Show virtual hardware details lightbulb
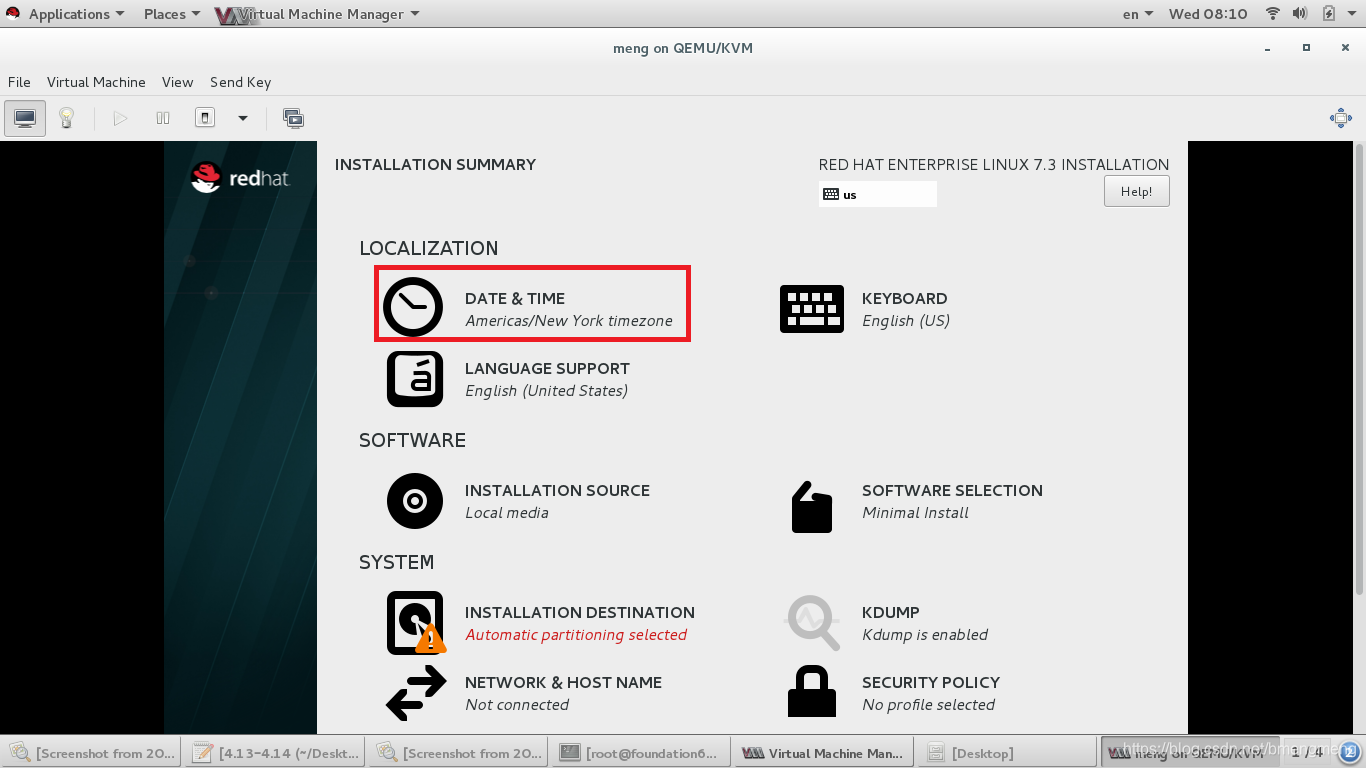Screen dimensions: 1366x768 67,118
